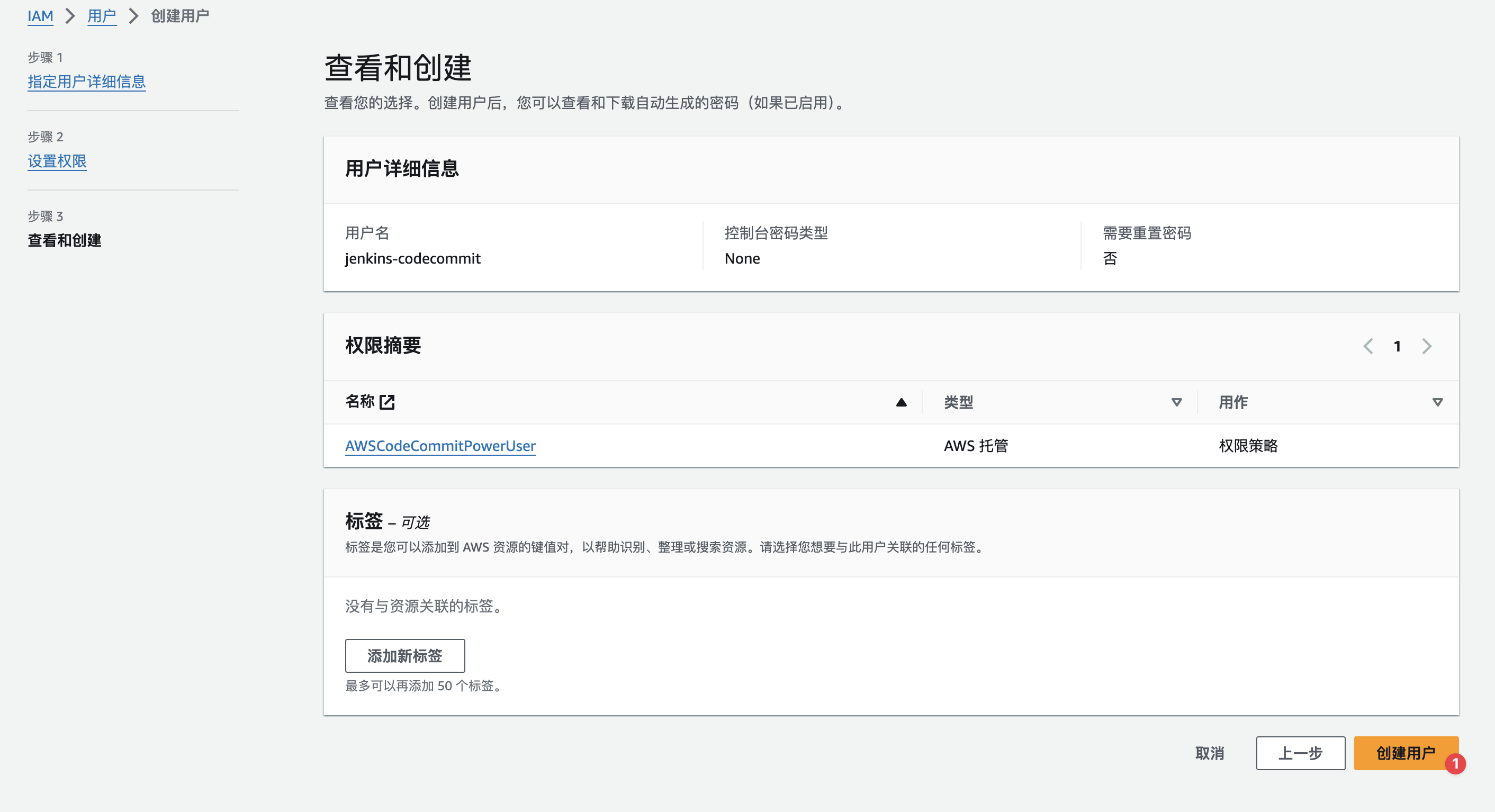This screenshot has height=812, width=1495.
Task: Click the 创建用户 orange button
Action: pyautogui.click(x=1406, y=753)
